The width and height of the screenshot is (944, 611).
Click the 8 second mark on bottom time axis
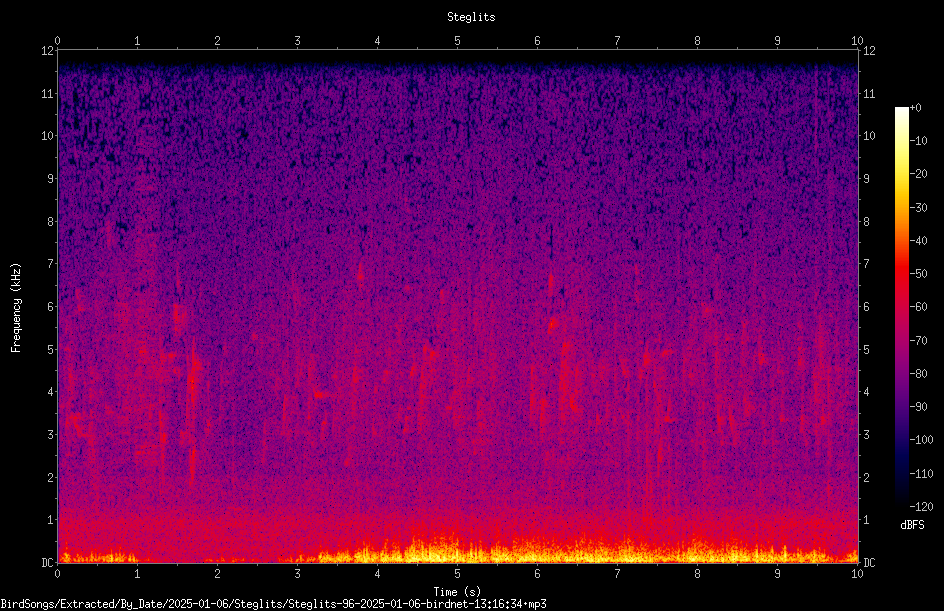697,574
